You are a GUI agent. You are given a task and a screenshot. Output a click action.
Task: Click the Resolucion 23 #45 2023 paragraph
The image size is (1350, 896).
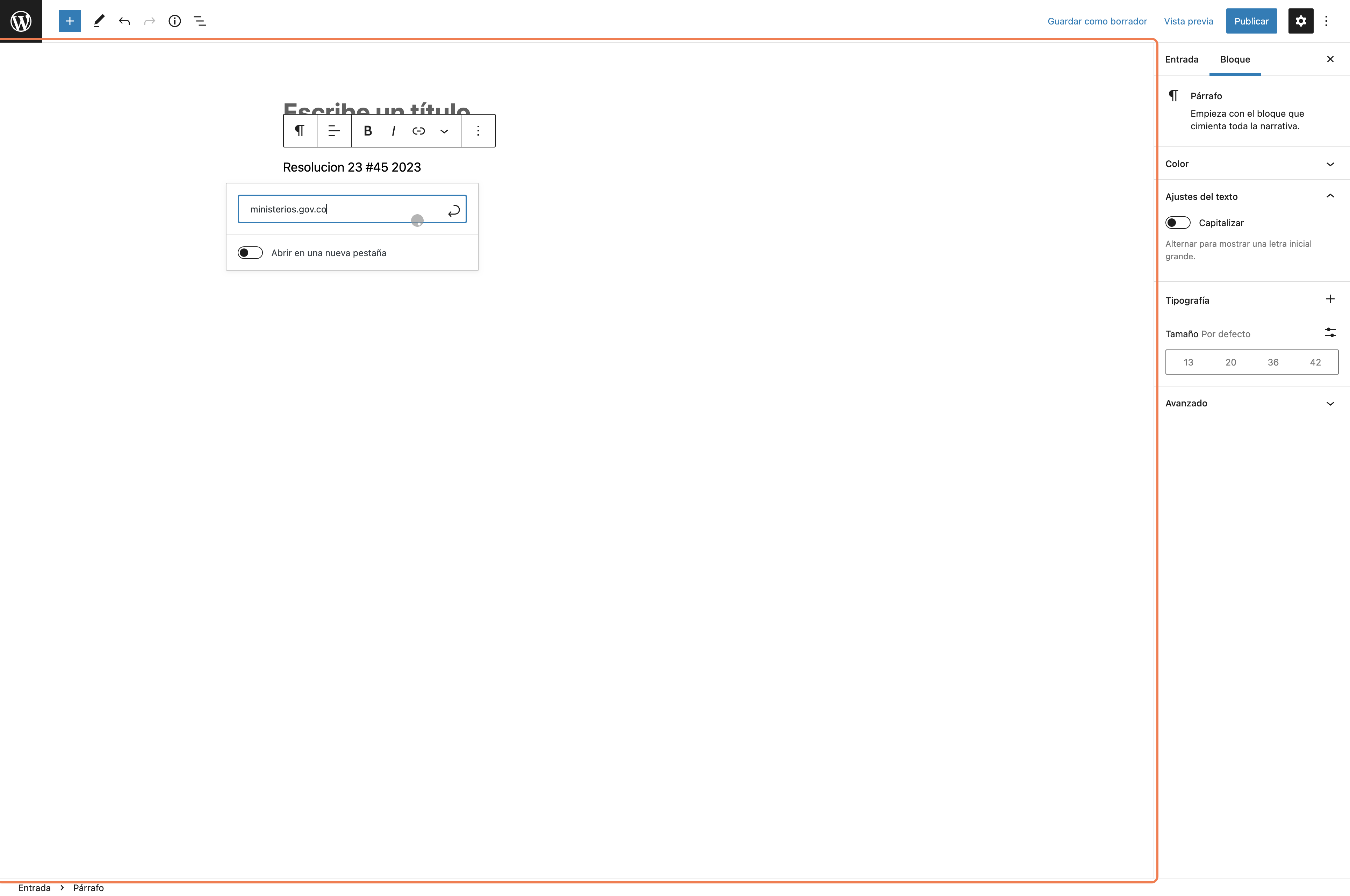click(352, 167)
